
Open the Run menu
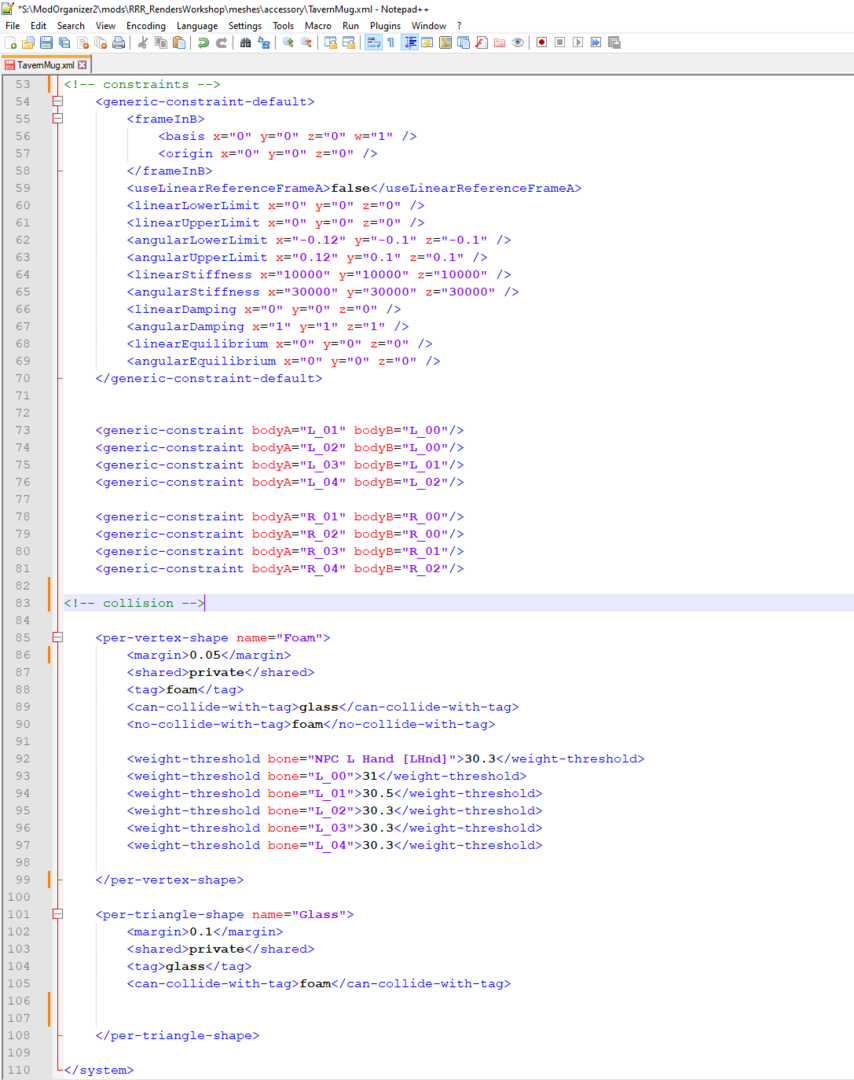click(x=351, y=25)
